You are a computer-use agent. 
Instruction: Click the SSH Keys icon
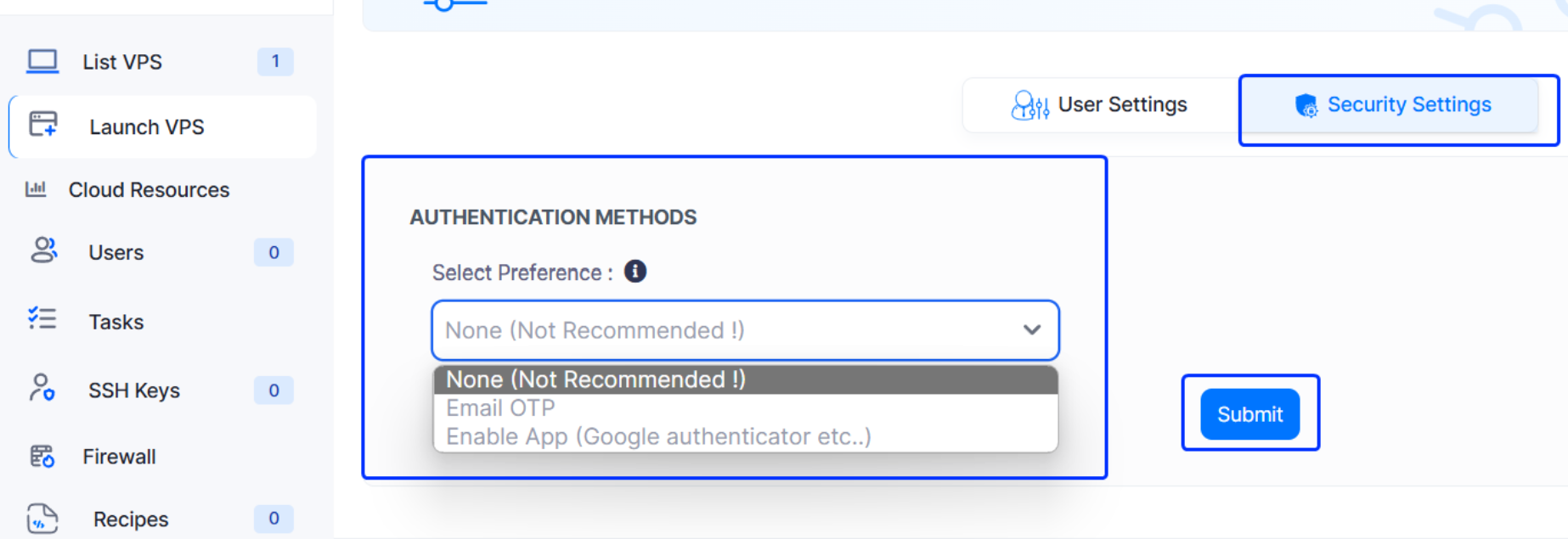click(42, 388)
